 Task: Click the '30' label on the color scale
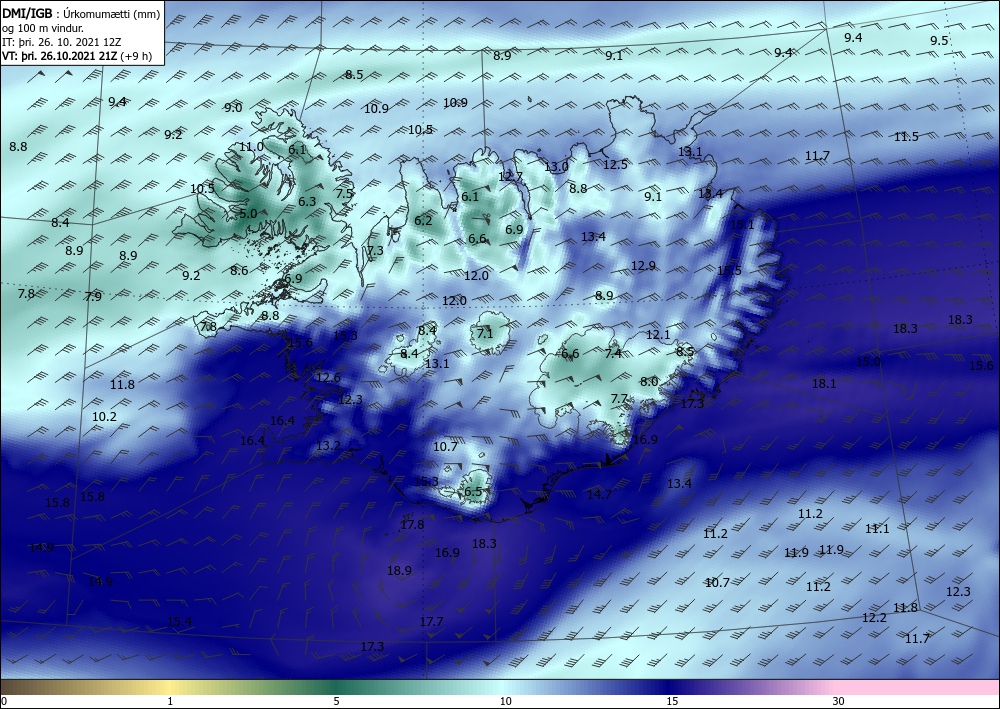(839, 702)
